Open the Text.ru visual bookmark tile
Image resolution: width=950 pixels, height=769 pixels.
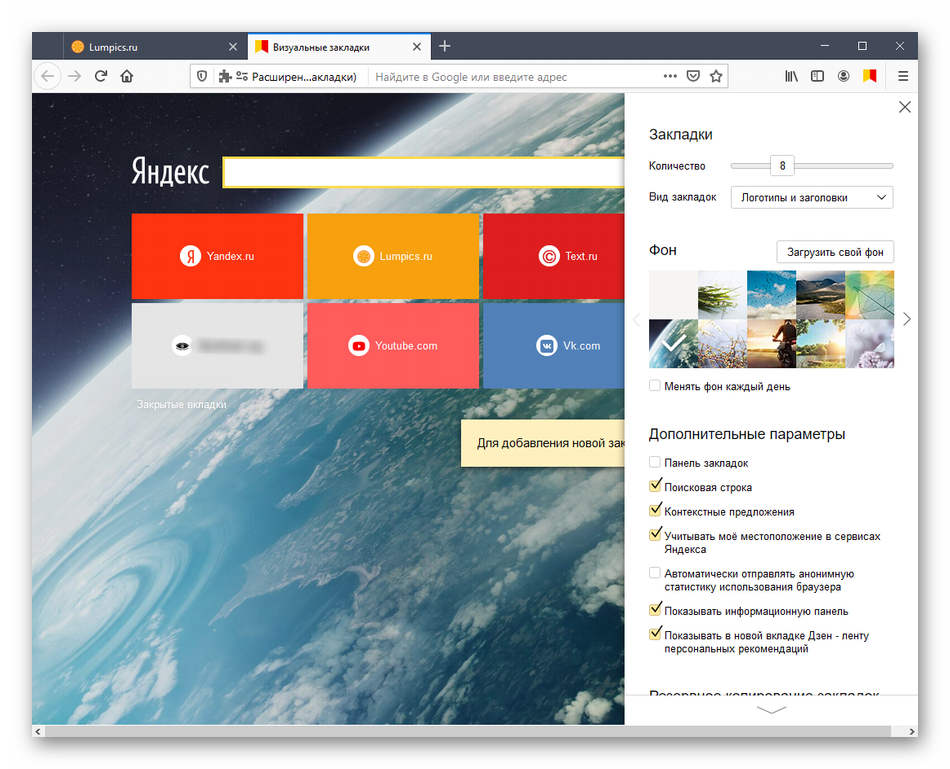click(554, 256)
